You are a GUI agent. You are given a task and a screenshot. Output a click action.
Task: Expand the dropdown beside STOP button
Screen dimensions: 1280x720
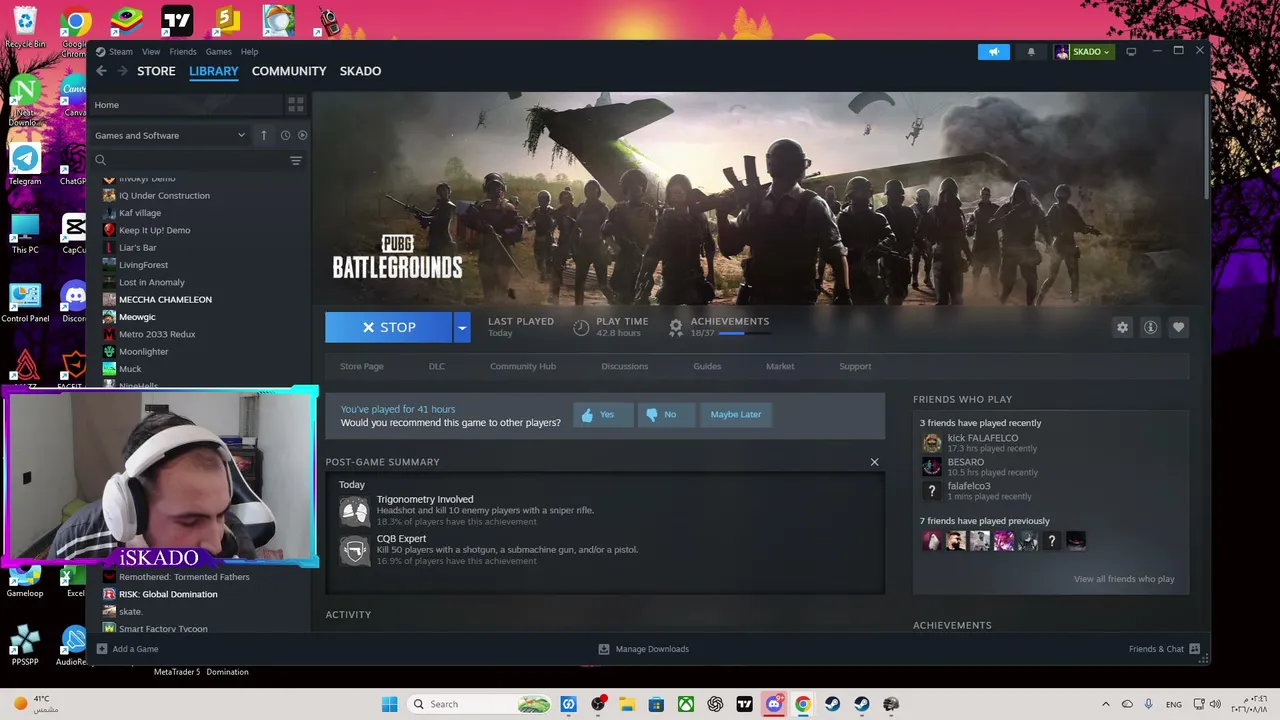[x=462, y=327]
